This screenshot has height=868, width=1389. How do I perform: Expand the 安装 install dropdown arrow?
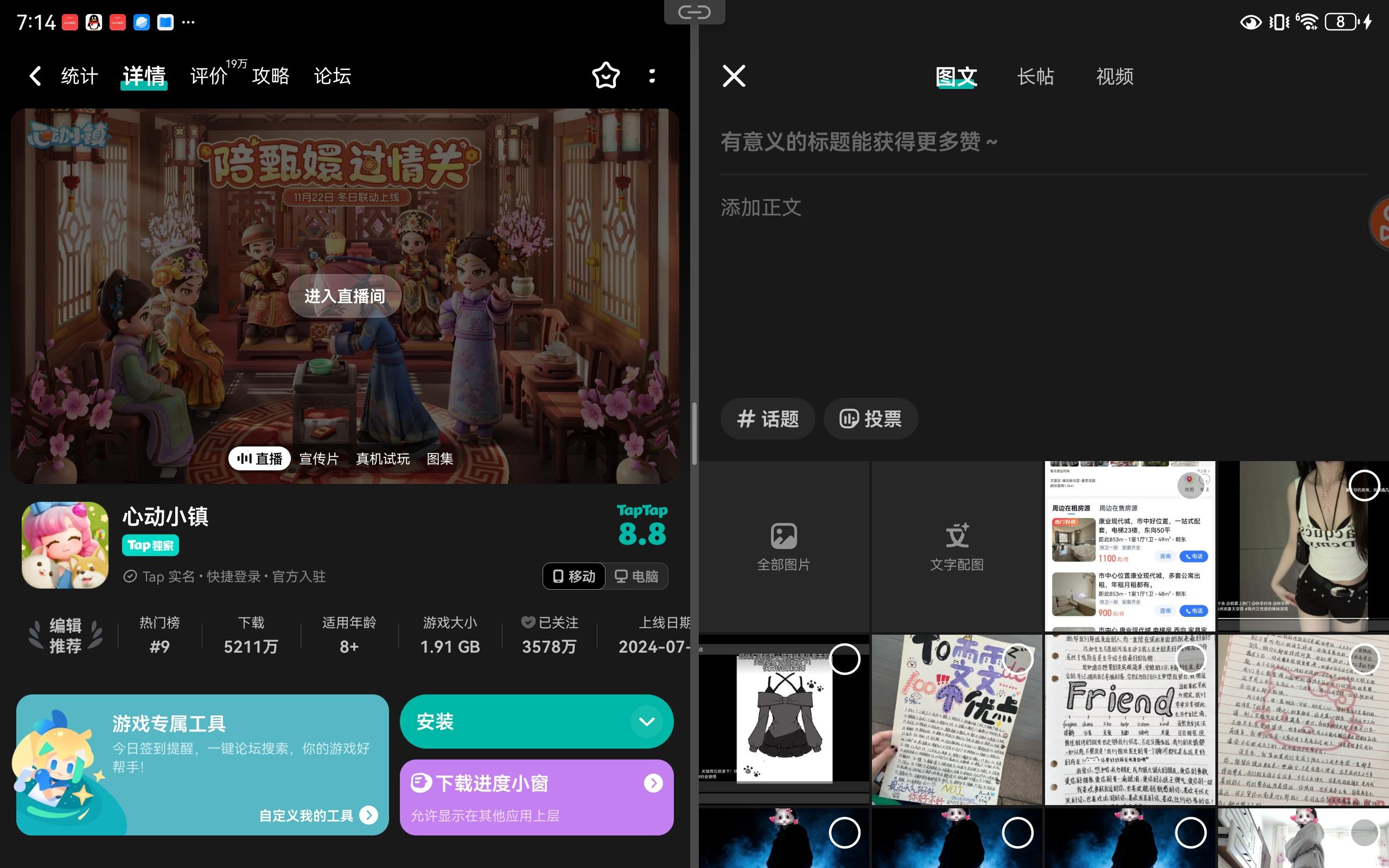(646, 722)
